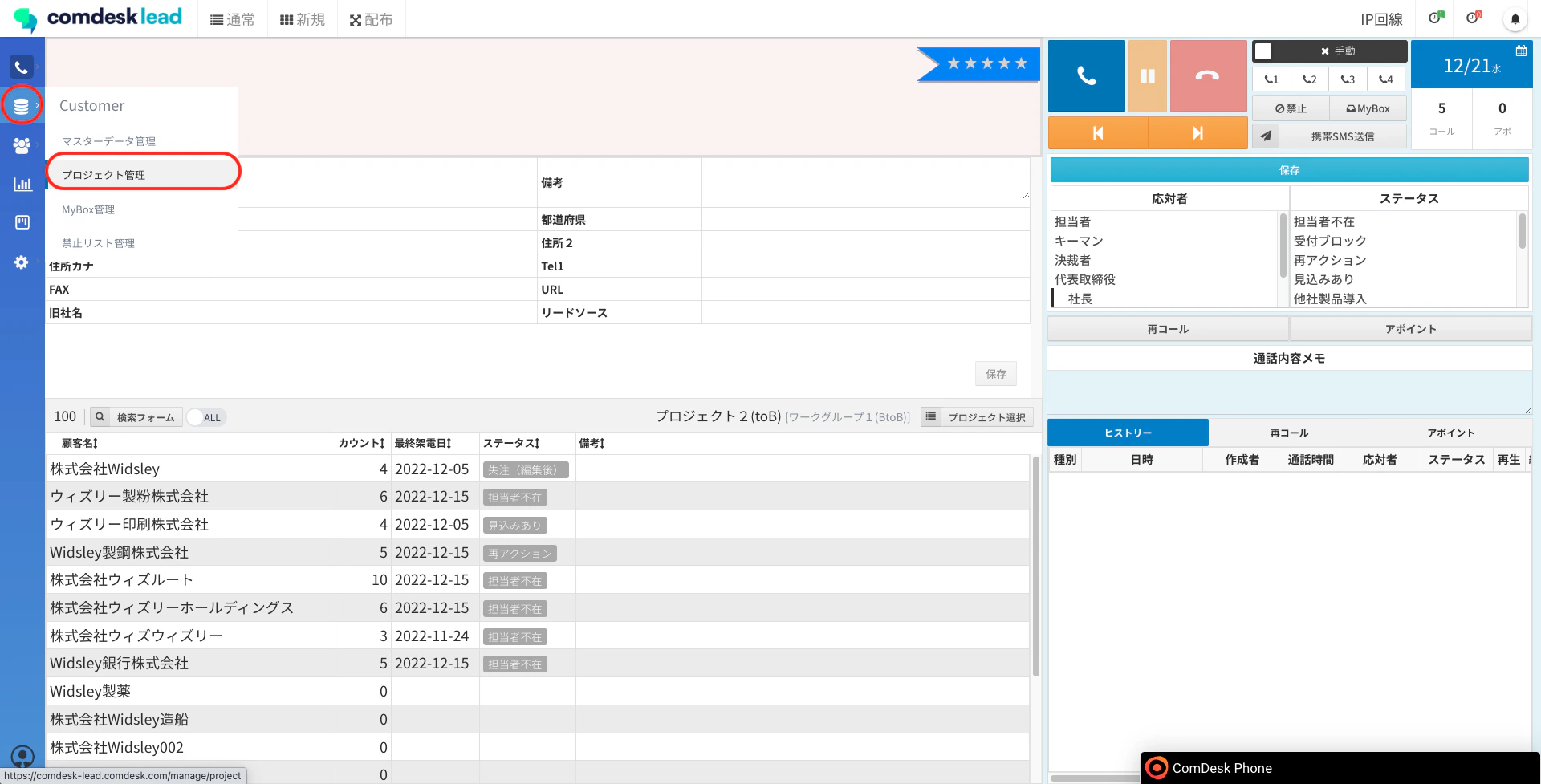Click the 禁止 button
The height and width of the screenshot is (784, 1541).
1291,108
